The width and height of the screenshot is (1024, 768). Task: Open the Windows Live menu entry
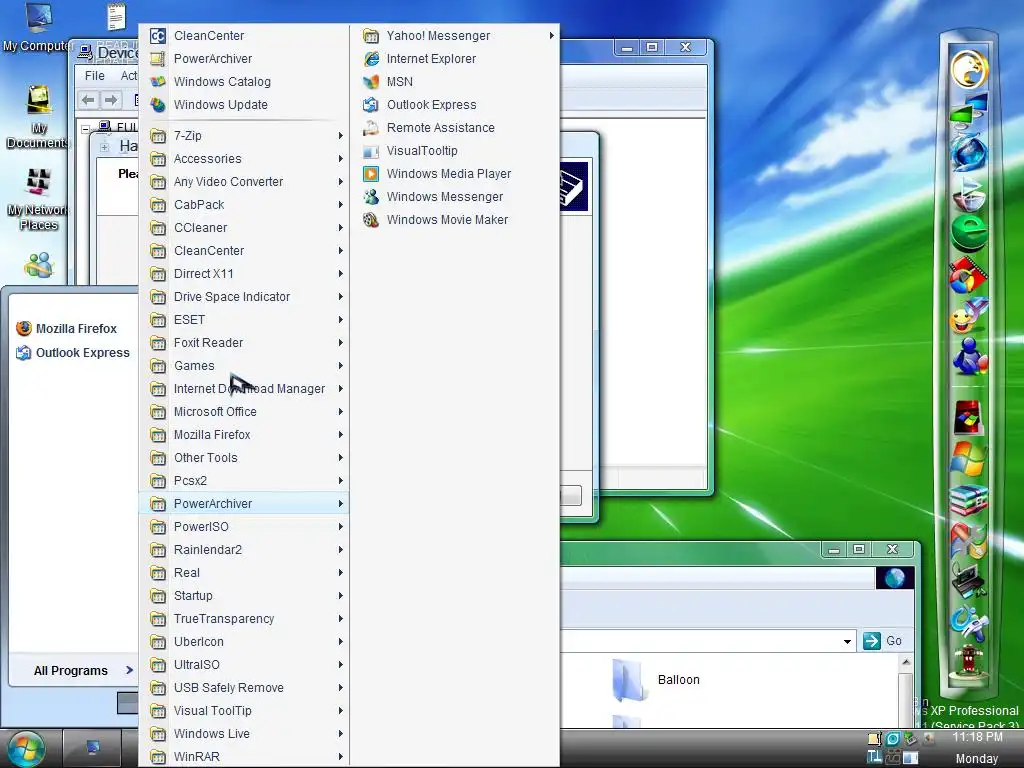point(244,733)
